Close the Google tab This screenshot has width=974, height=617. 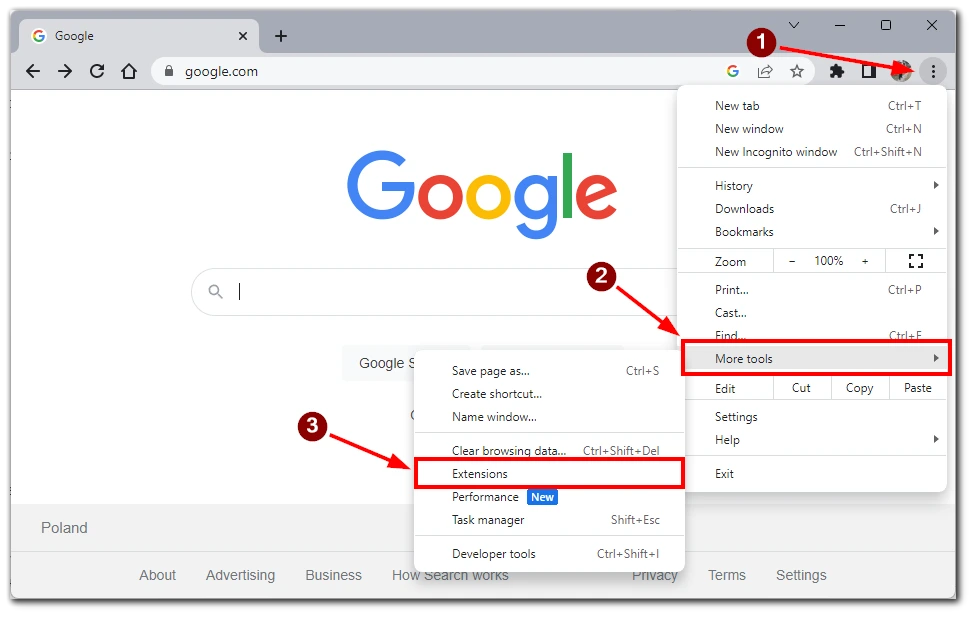tap(243, 36)
